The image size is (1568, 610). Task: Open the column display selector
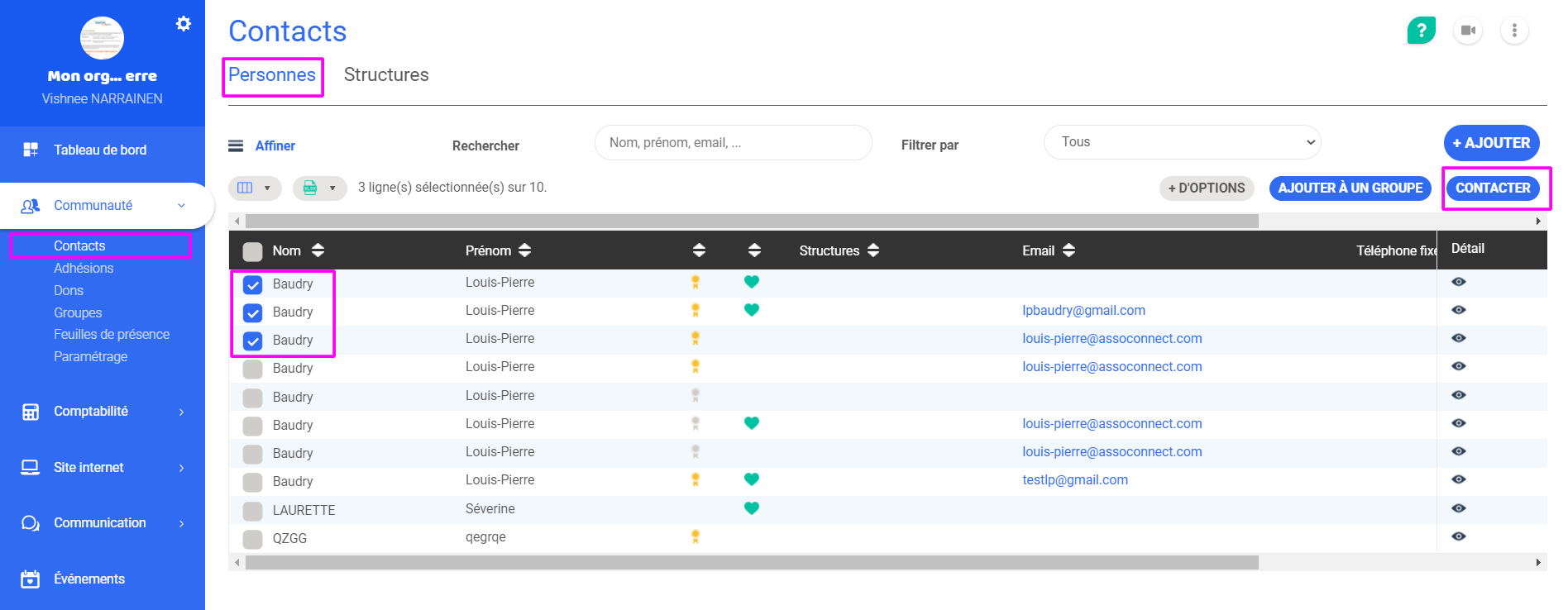click(x=255, y=188)
